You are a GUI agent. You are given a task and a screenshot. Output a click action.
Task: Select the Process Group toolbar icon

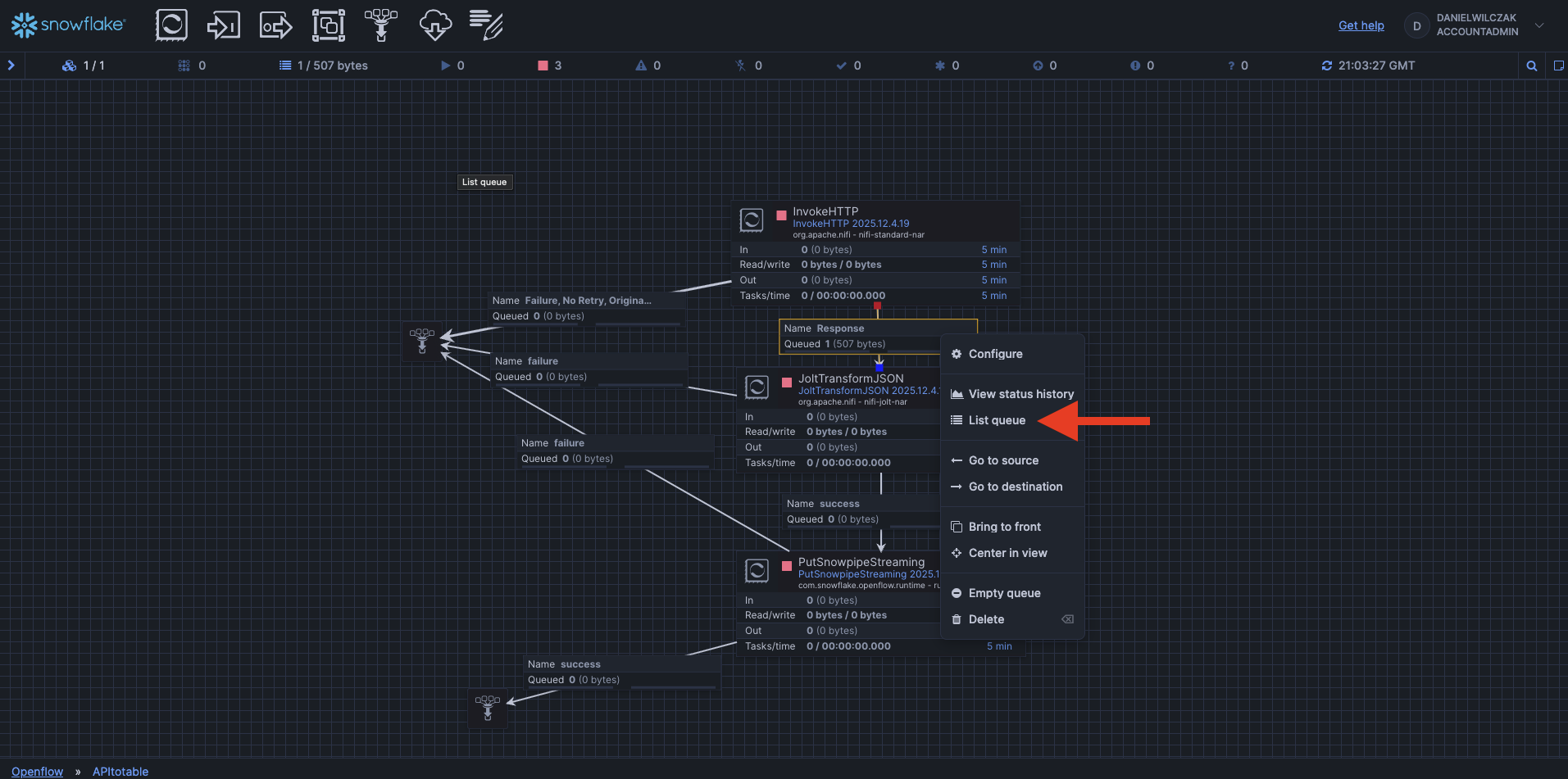tap(329, 25)
